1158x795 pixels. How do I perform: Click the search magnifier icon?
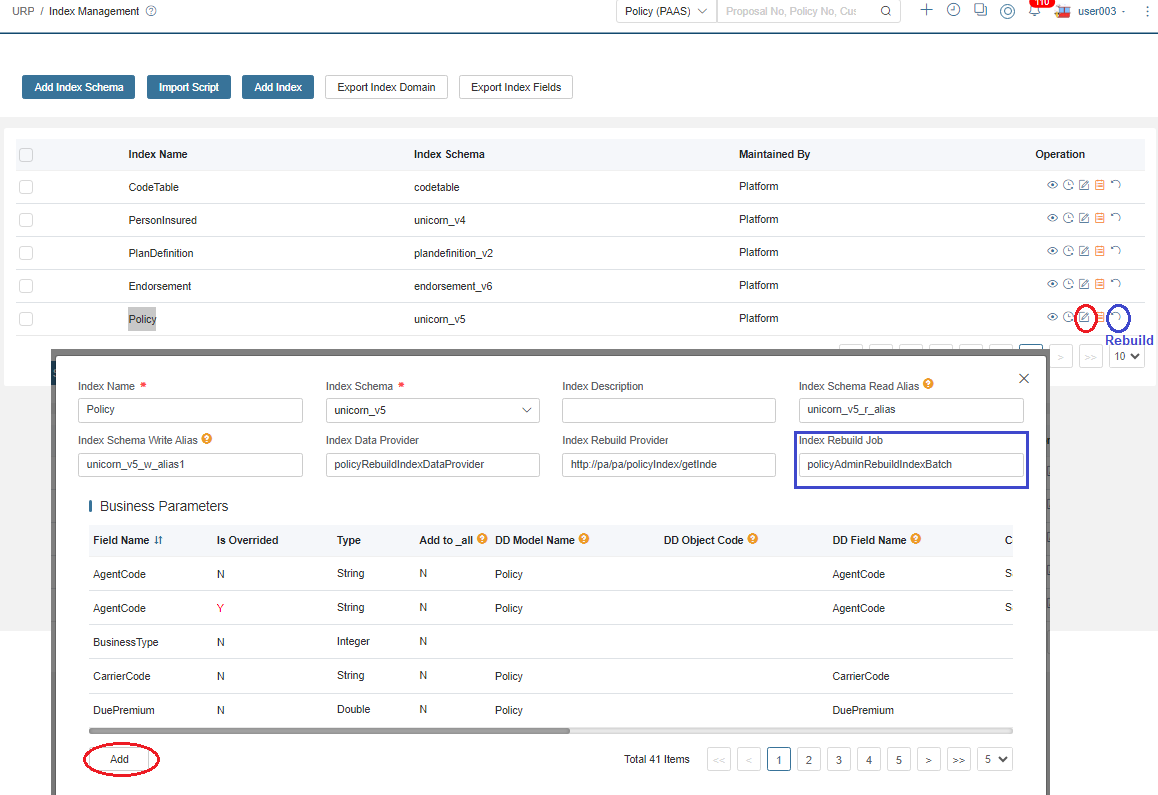point(885,11)
